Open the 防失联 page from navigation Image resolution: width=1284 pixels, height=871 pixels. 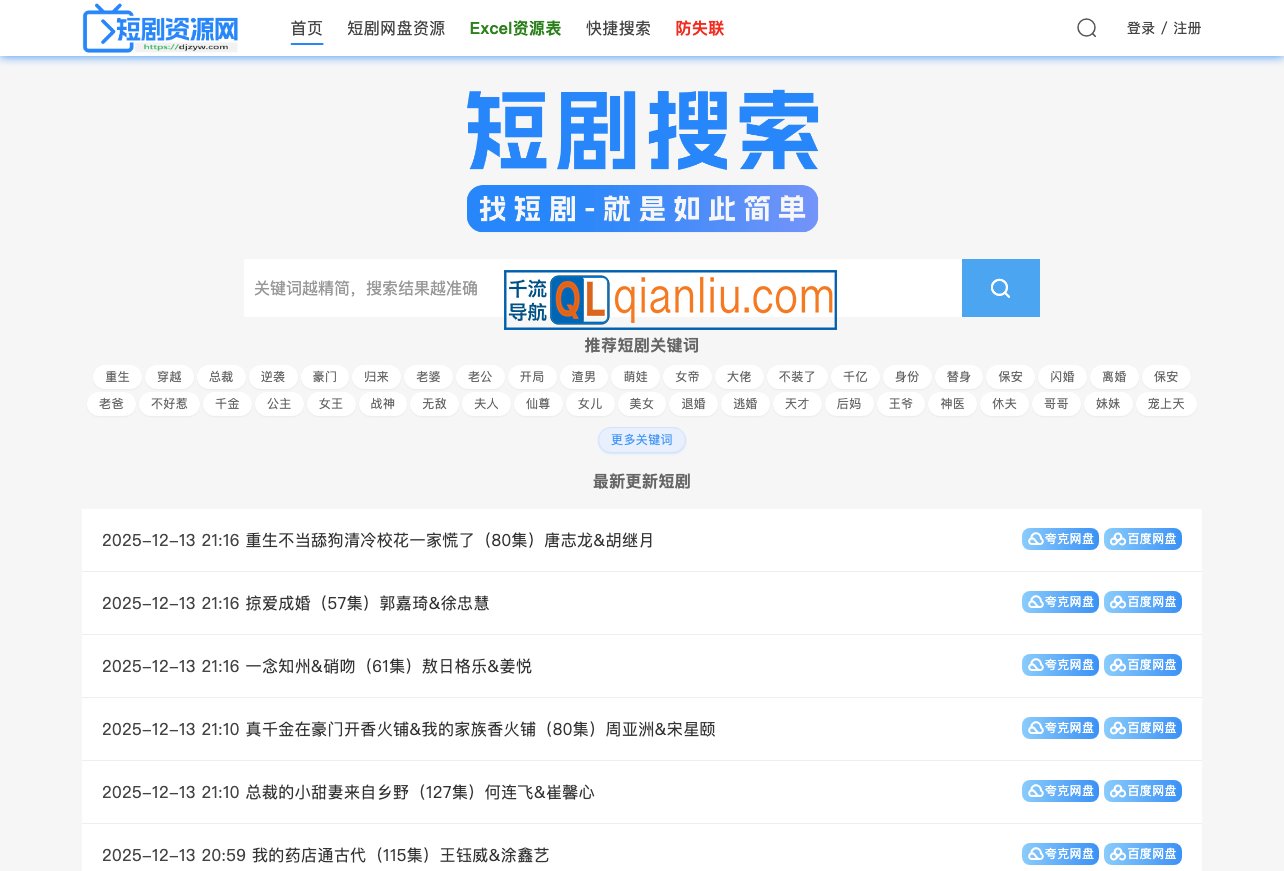(x=699, y=28)
